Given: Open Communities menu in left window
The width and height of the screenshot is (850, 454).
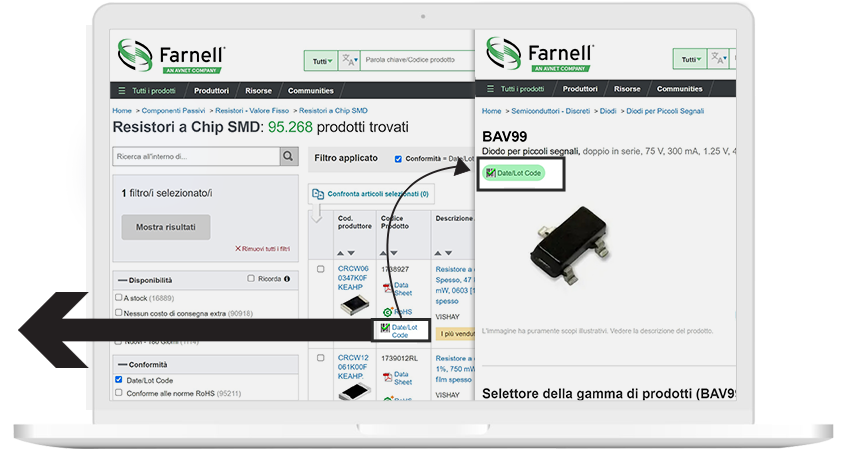Looking at the screenshot, I should point(311,91).
